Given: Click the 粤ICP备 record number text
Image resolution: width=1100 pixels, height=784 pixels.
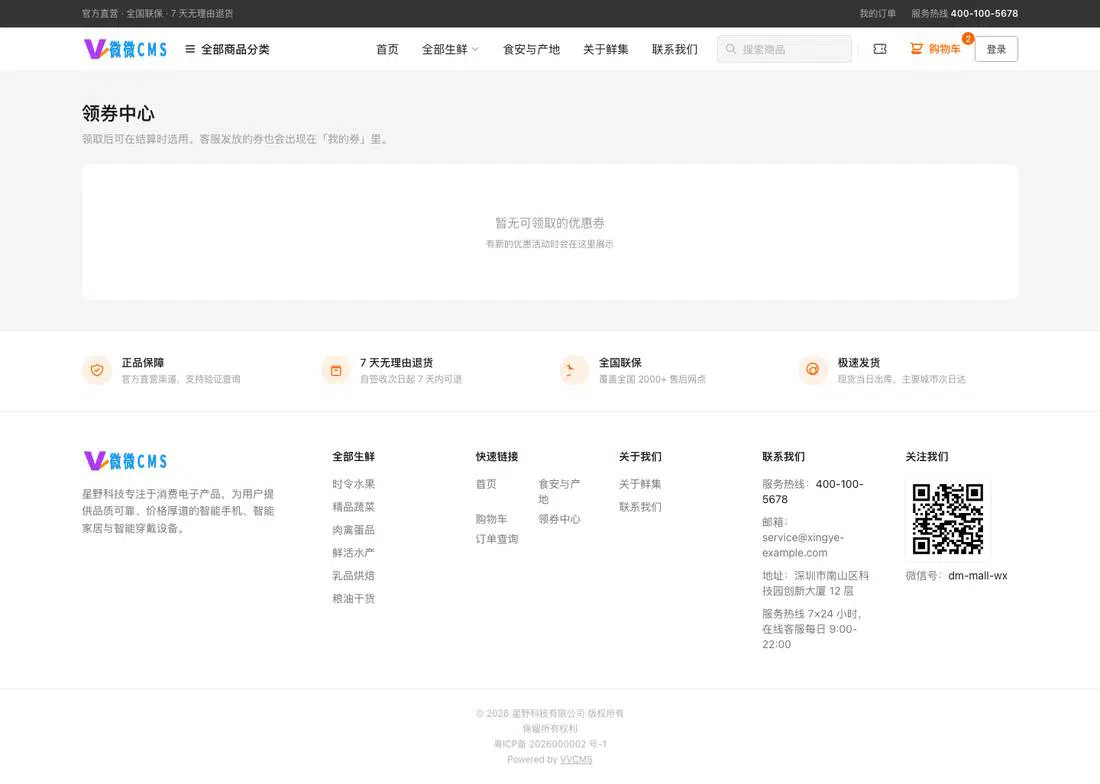Looking at the screenshot, I should (550, 744).
